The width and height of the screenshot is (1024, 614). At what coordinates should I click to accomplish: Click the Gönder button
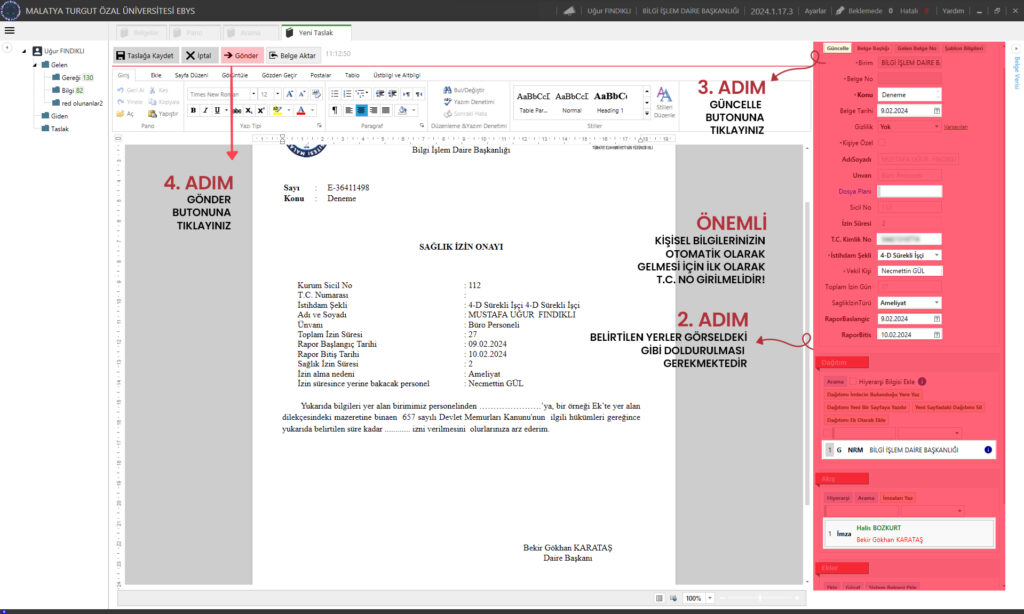[x=241, y=56]
